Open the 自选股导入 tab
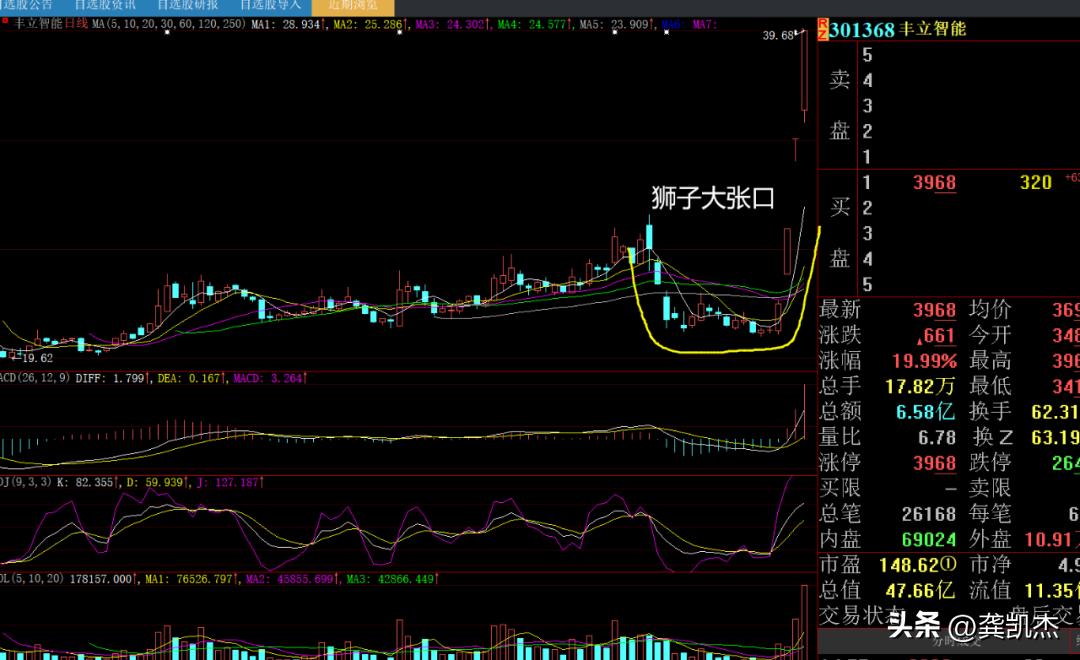 tap(271, 5)
